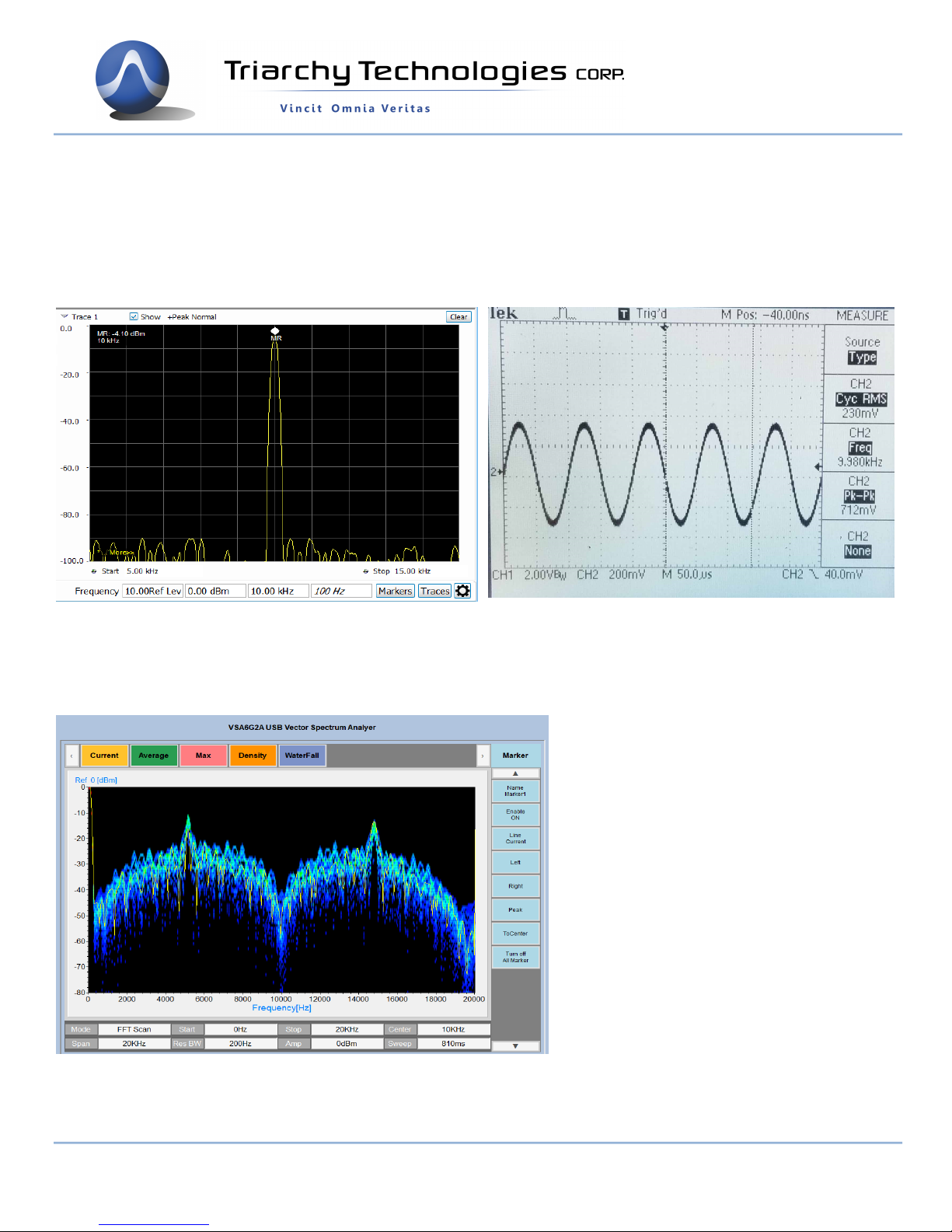Click the Clear button above the spectrum
The width and height of the screenshot is (952, 1232).
pos(459,316)
